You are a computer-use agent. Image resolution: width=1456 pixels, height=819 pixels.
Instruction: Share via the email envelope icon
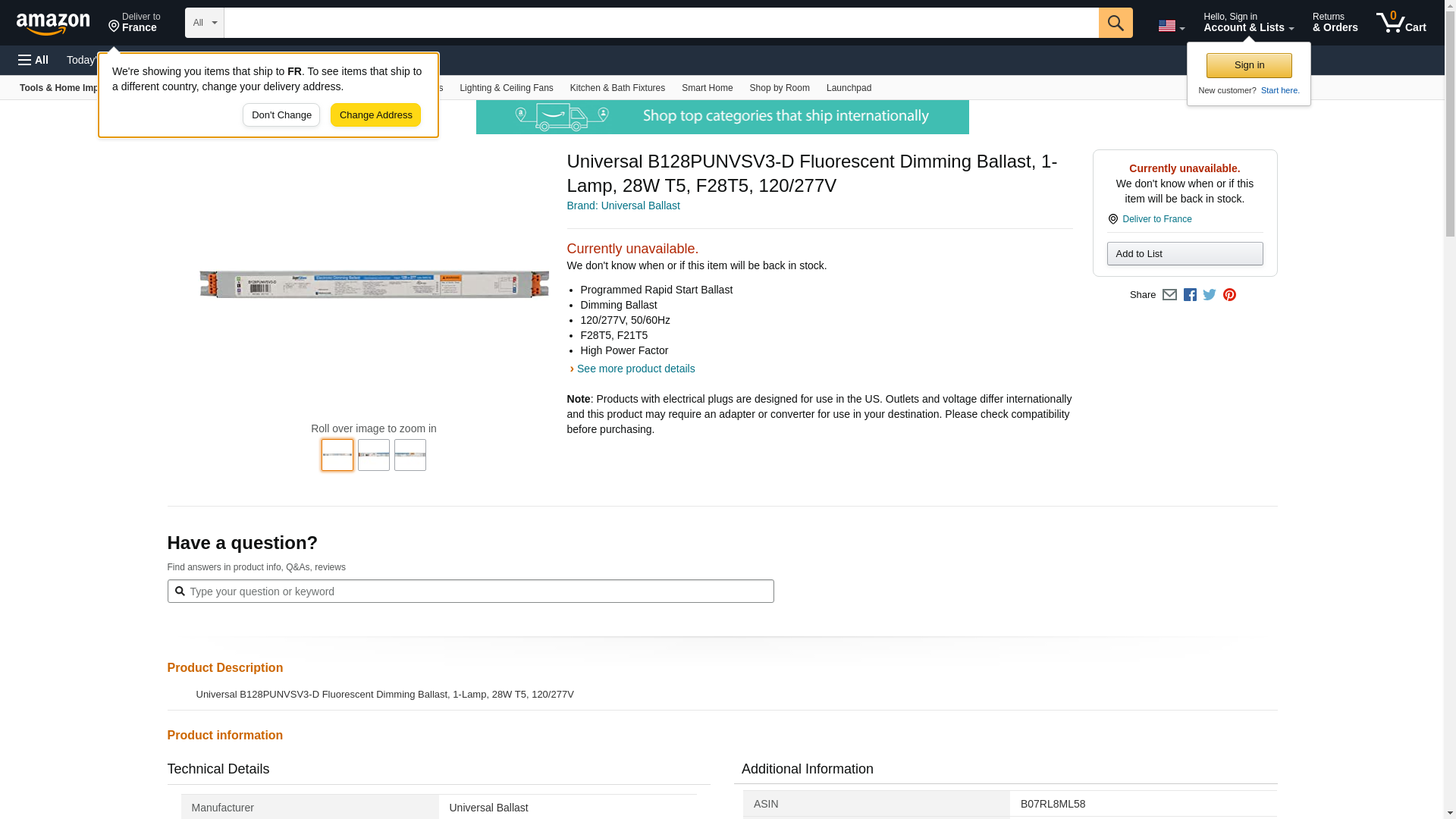coord(1169,295)
